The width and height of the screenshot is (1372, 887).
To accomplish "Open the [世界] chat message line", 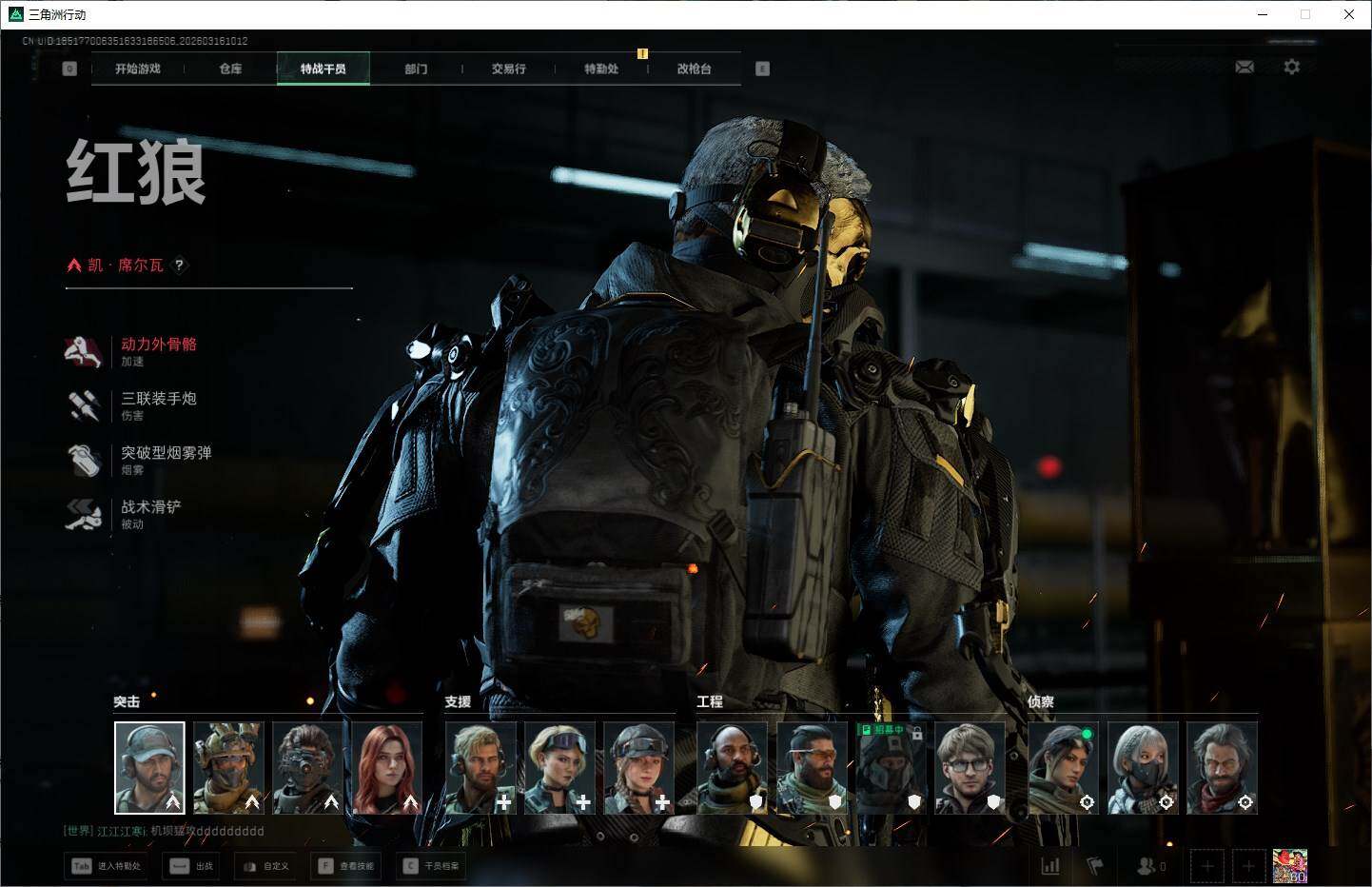I will (x=164, y=831).
